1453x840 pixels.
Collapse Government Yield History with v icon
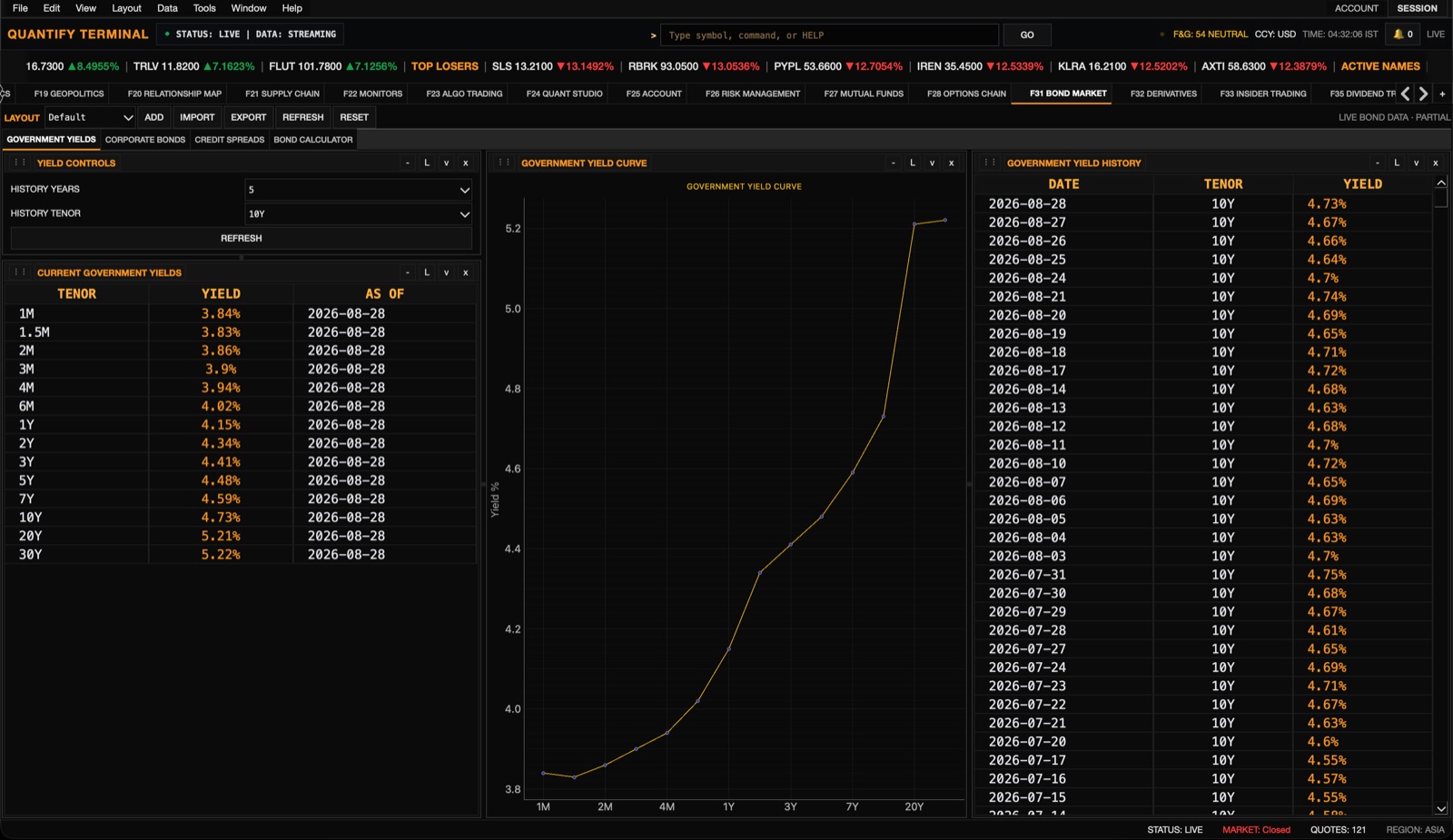(1416, 163)
